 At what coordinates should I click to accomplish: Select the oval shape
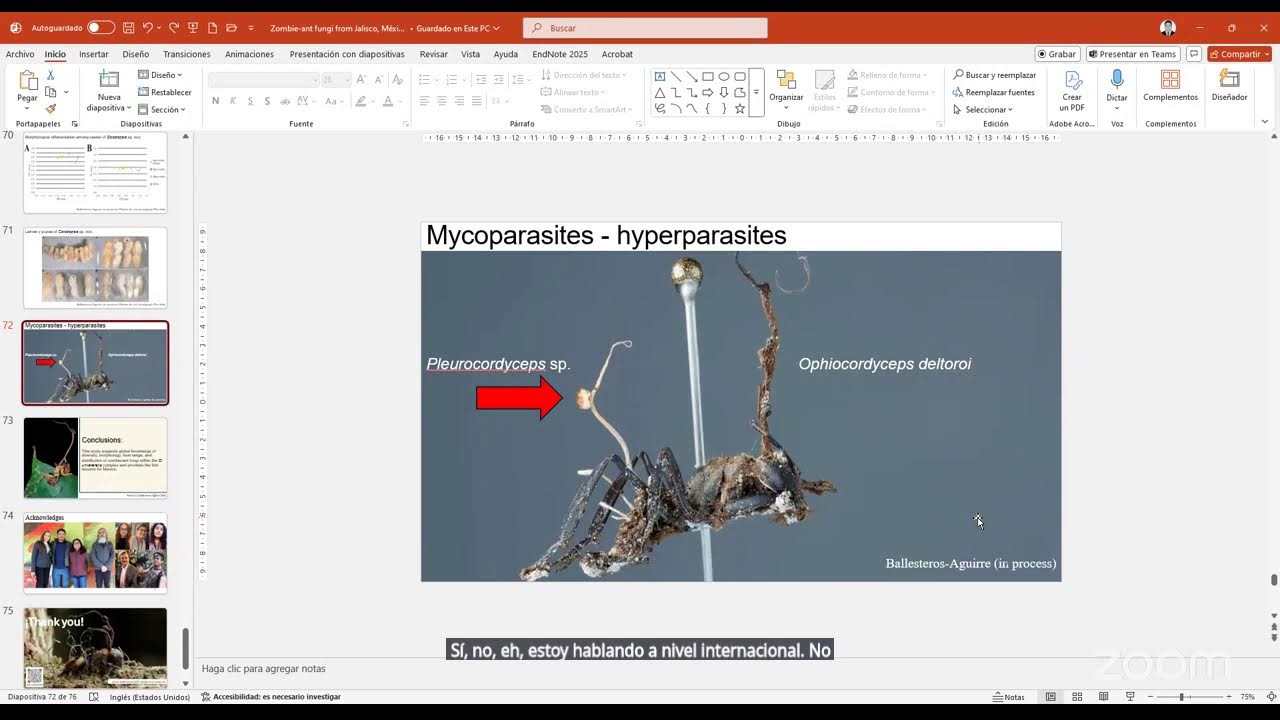click(724, 76)
